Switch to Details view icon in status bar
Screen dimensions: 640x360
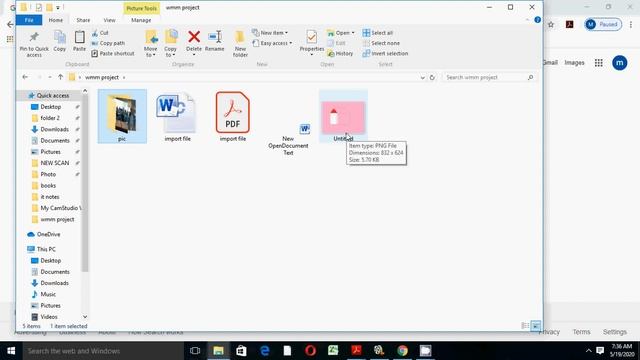(x=525, y=326)
